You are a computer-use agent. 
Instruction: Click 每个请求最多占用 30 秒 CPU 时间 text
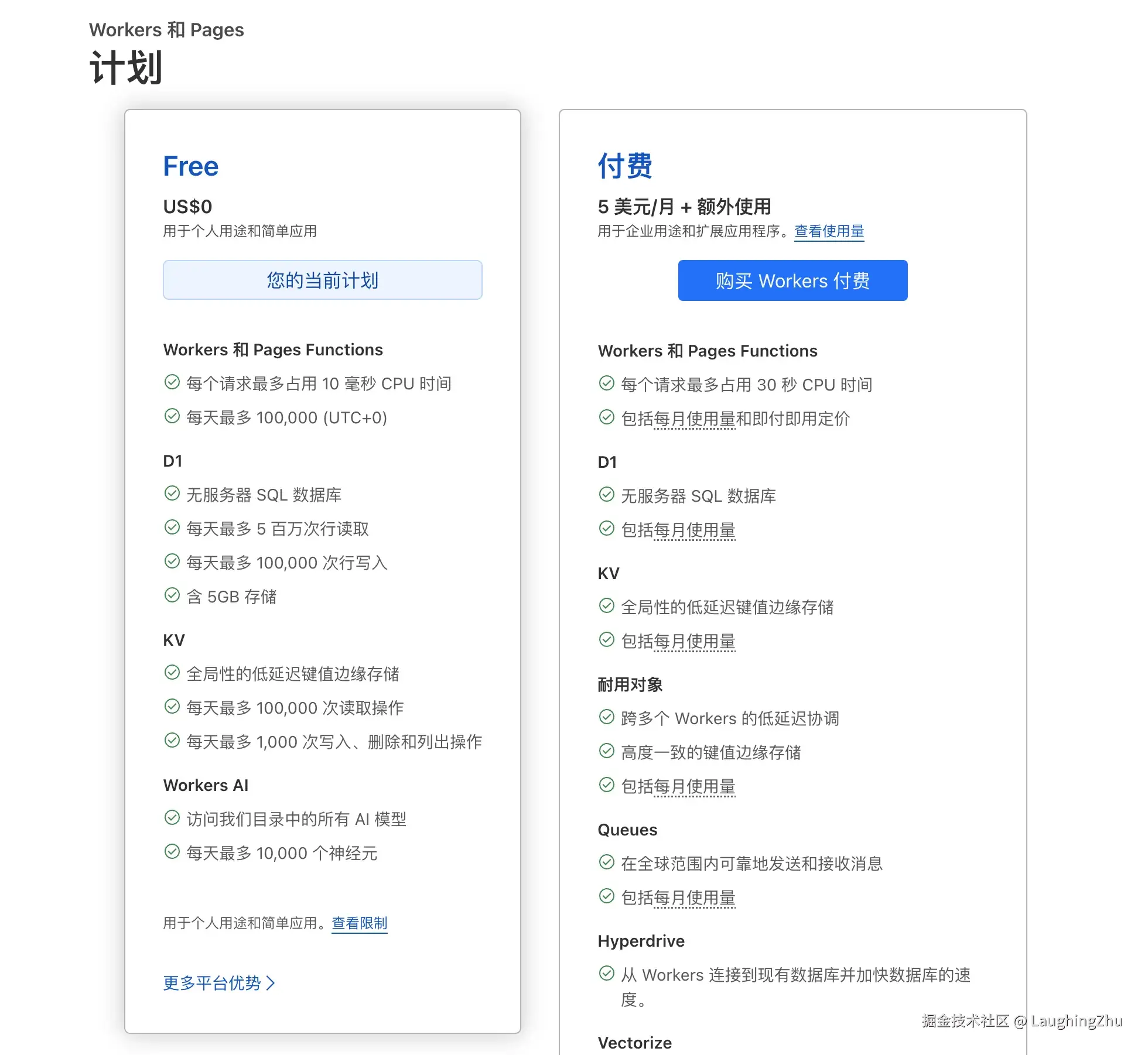(x=747, y=385)
